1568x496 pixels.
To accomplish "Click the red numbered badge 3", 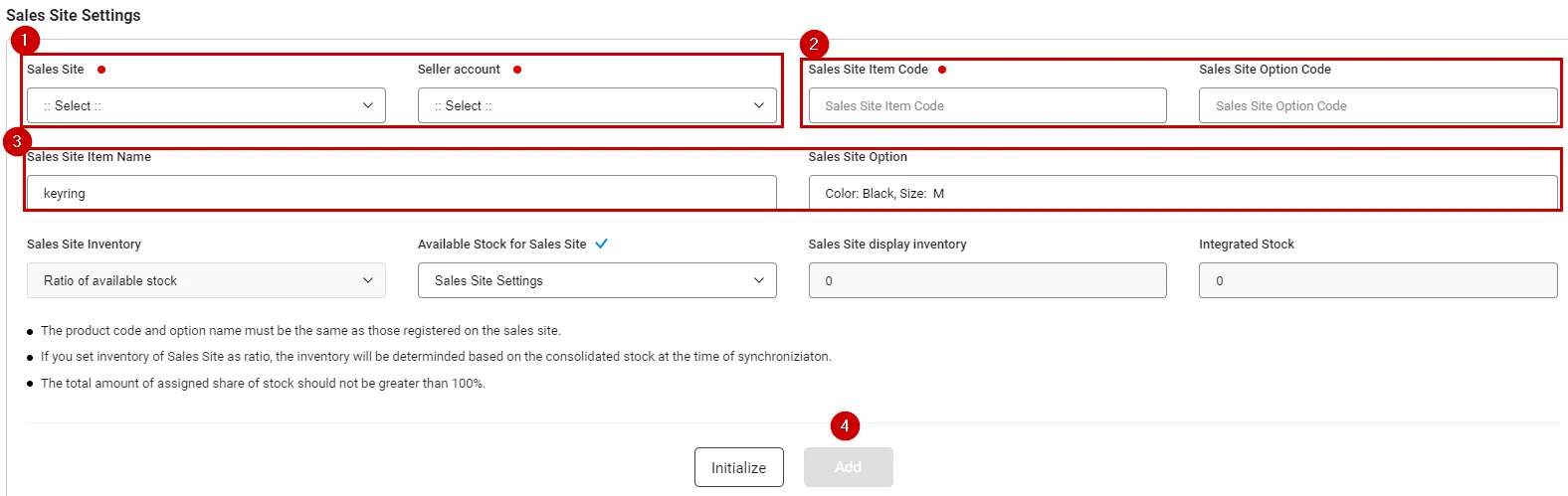I will pos(17,141).
